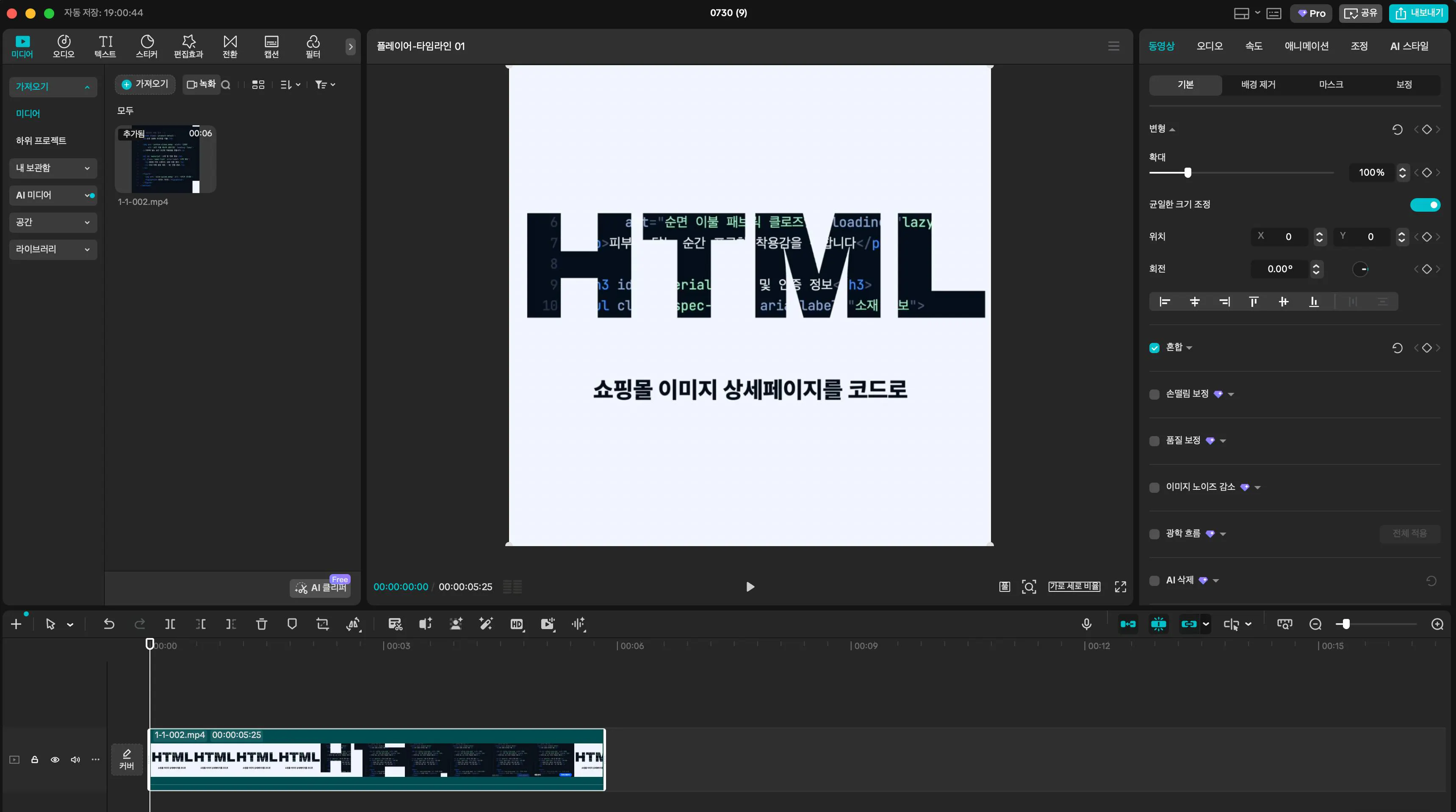Viewport: 1456px width, 812px height.
Task: Open the 전환 transitions icon
Action: click(x=230, y=46)
